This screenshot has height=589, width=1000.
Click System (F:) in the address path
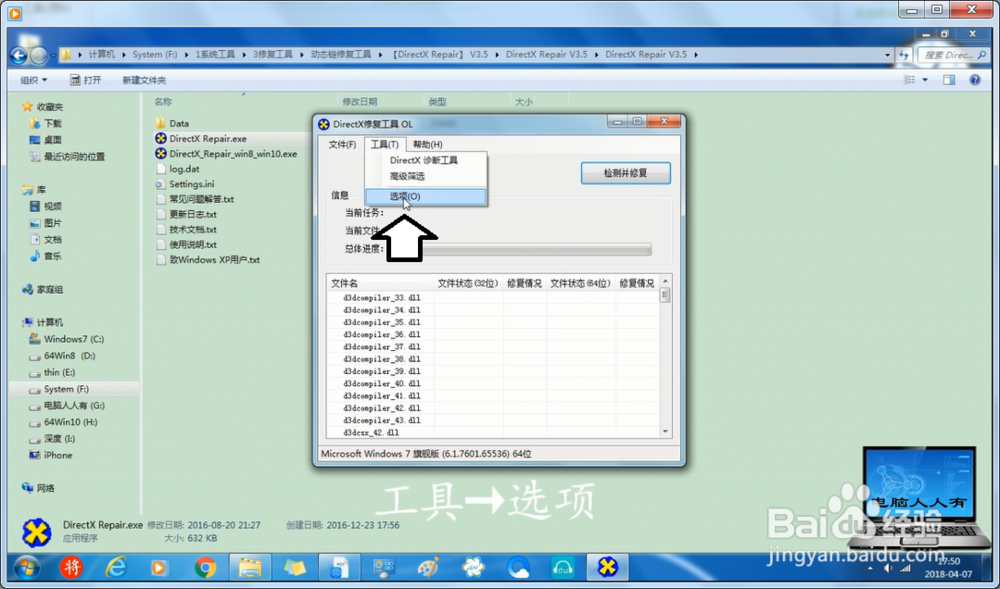155,54
